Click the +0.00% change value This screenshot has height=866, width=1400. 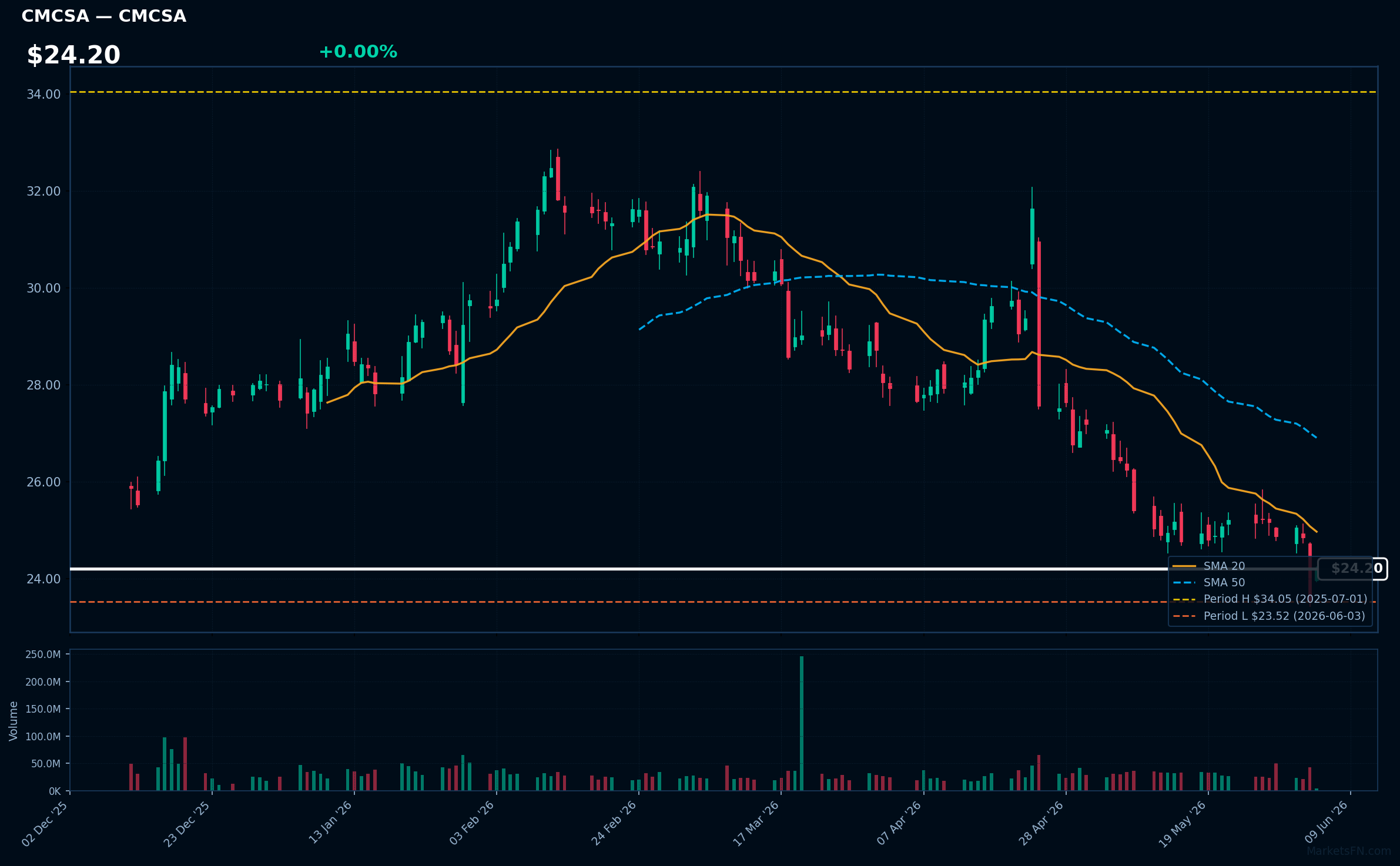358,52
